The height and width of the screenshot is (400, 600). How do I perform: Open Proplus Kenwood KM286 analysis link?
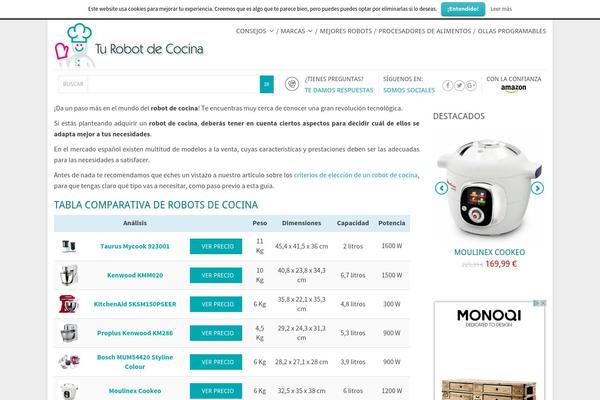tap(135, 333)
